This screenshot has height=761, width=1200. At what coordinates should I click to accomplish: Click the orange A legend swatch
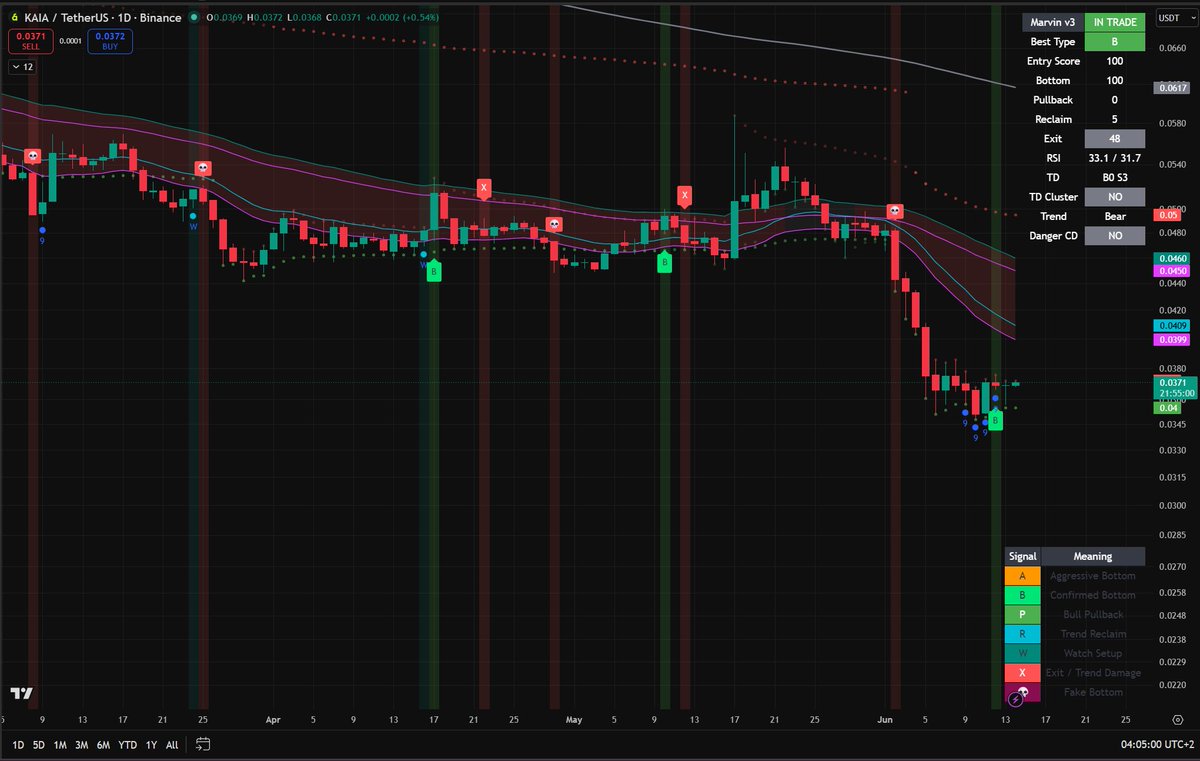click(x=1022, y=576)
